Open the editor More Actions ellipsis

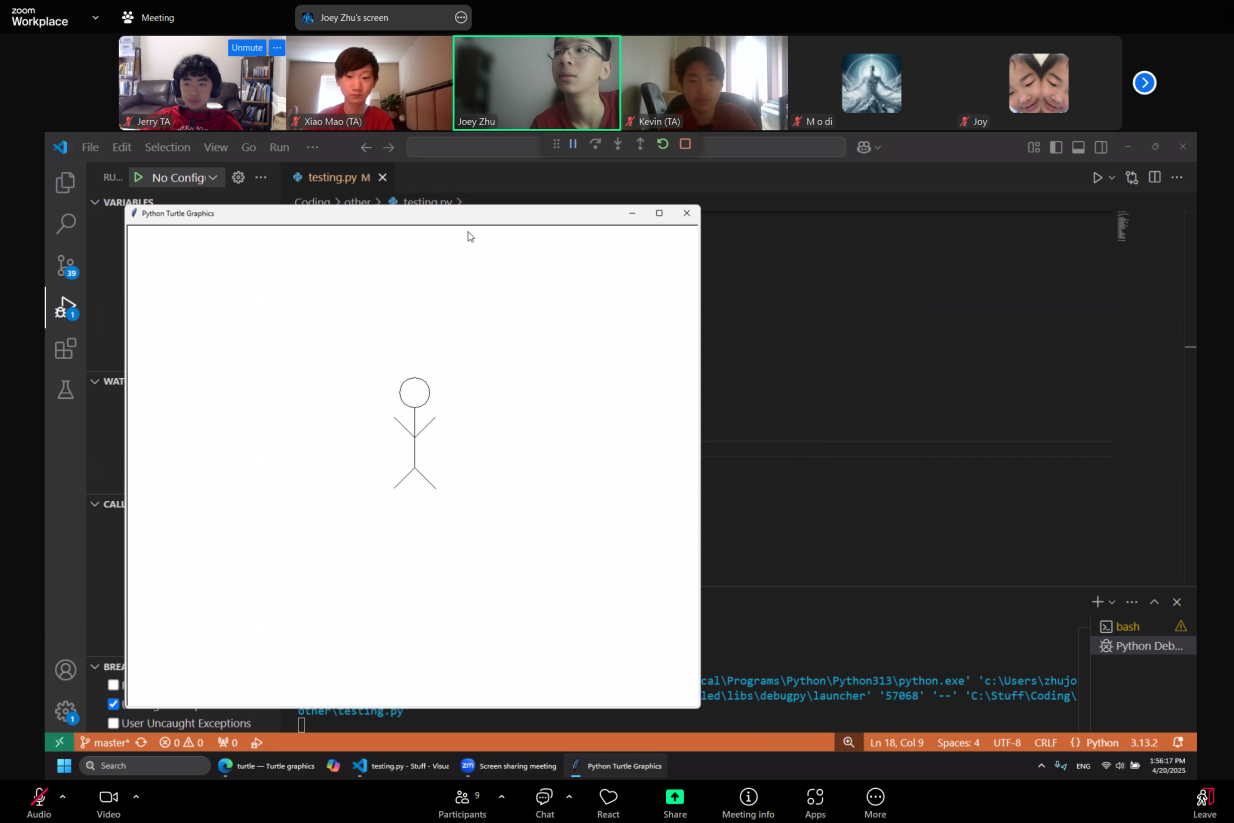tap(1177, 177)
